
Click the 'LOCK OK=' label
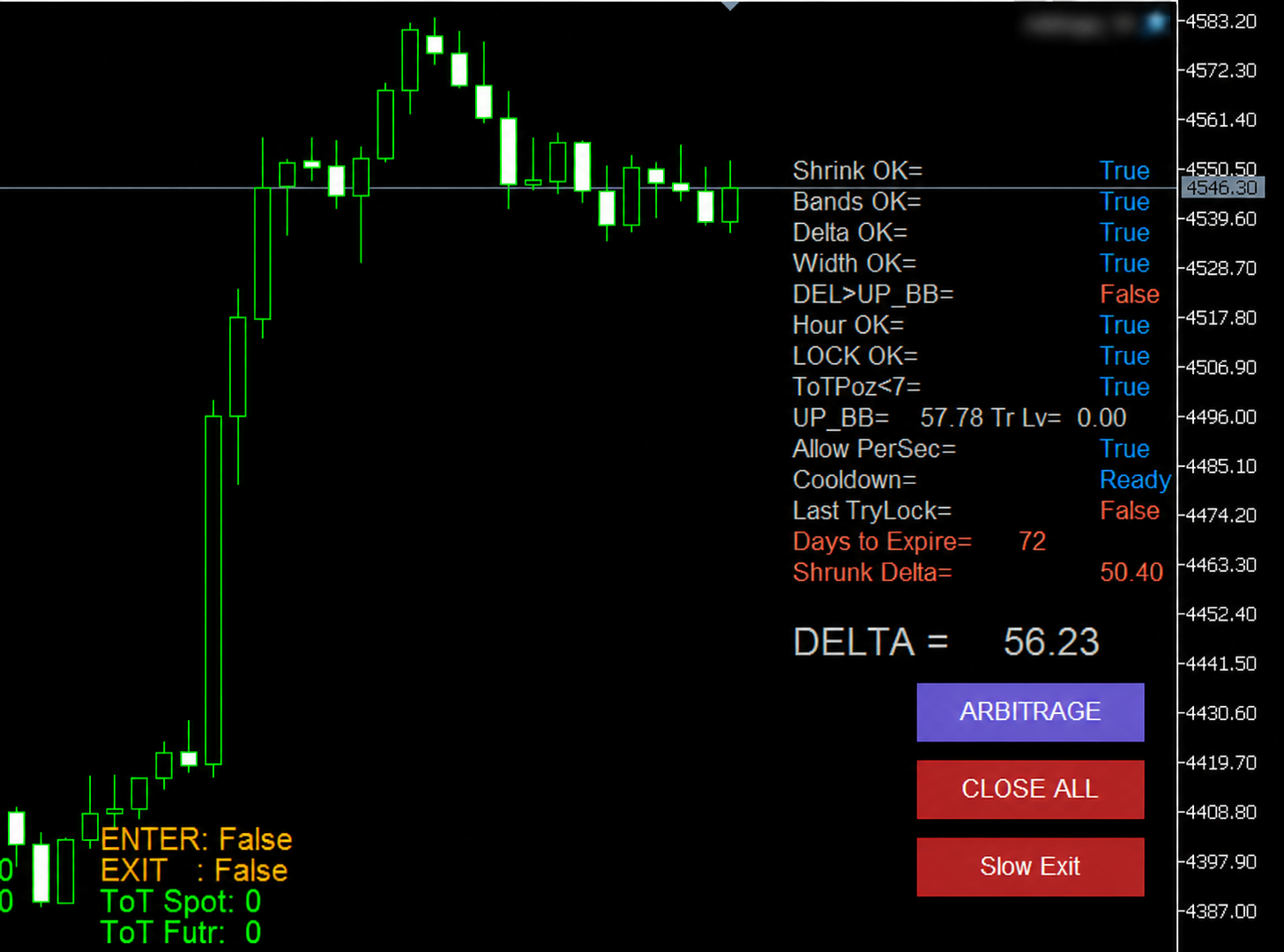855,356
